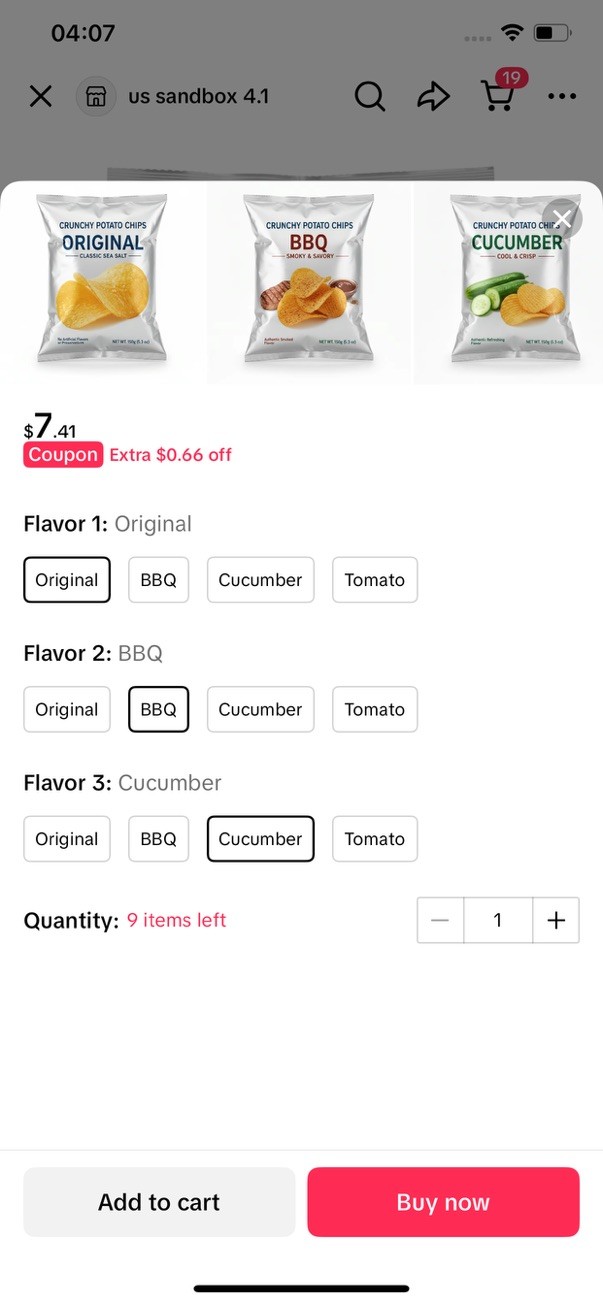Increase quantity with the plus button
Screen dimensions: 603x1304
[556, 920]
